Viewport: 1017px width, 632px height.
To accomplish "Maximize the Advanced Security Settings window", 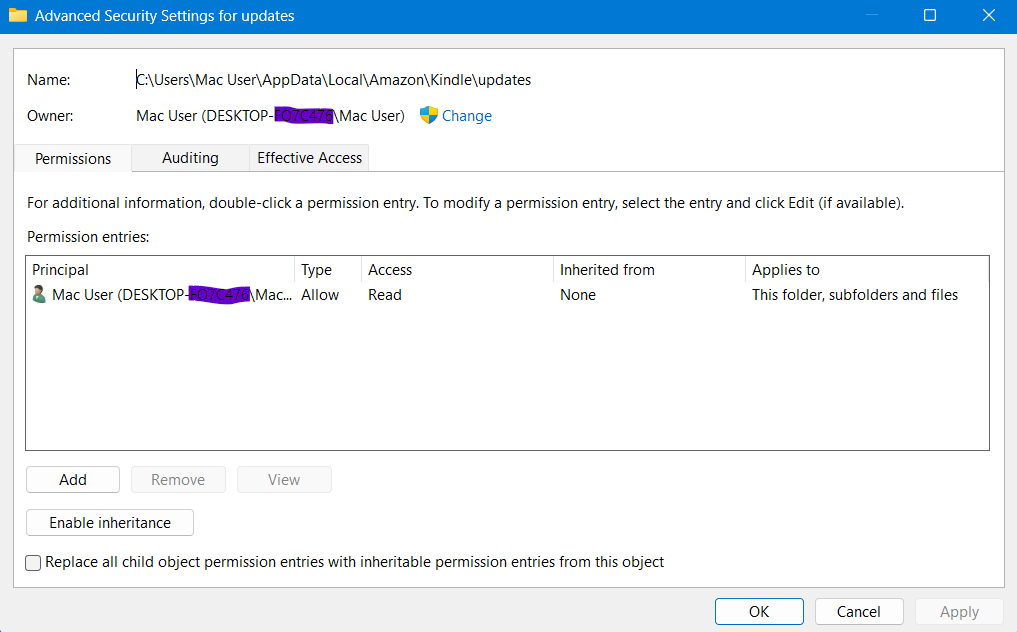I will [x=930, y=16].
